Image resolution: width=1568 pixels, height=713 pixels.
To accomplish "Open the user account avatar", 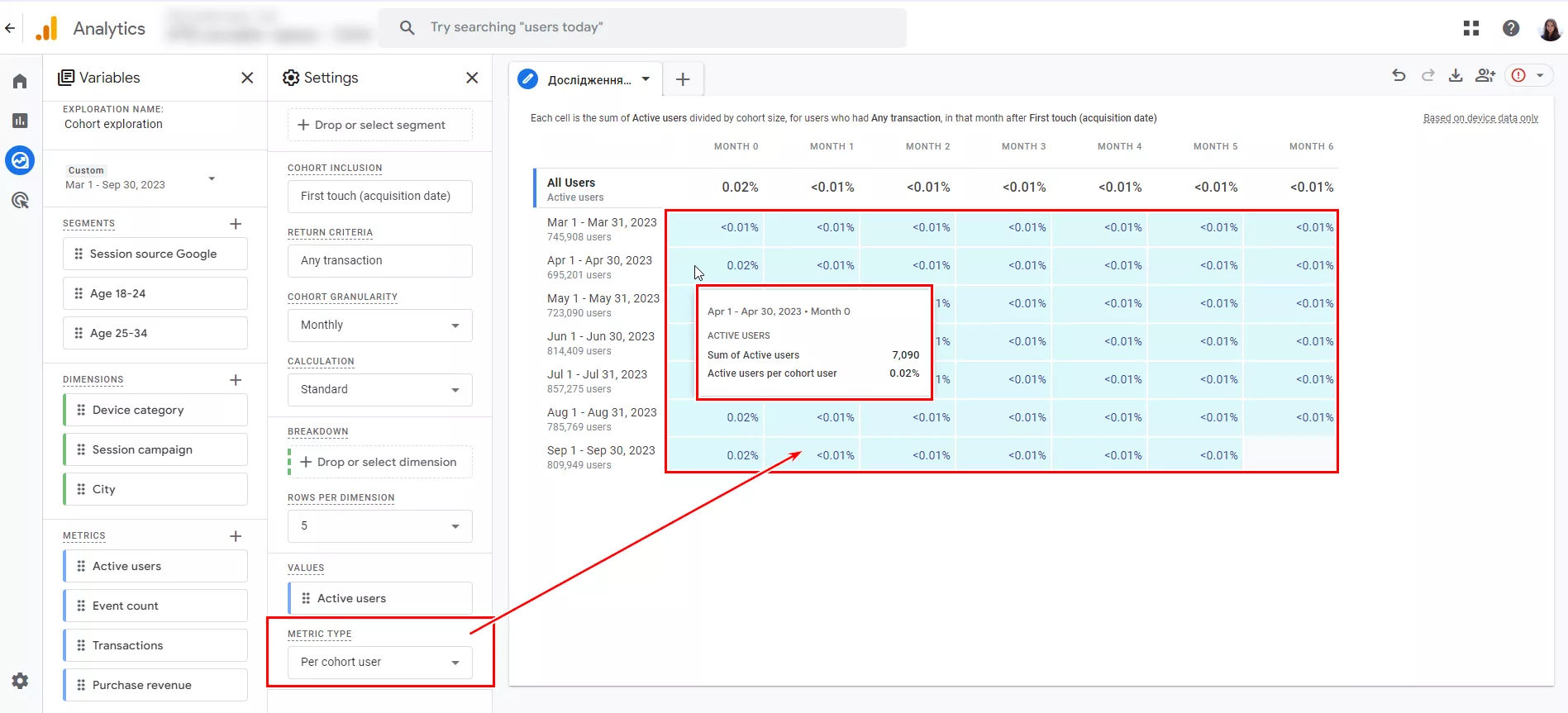I will point(1550,29).
